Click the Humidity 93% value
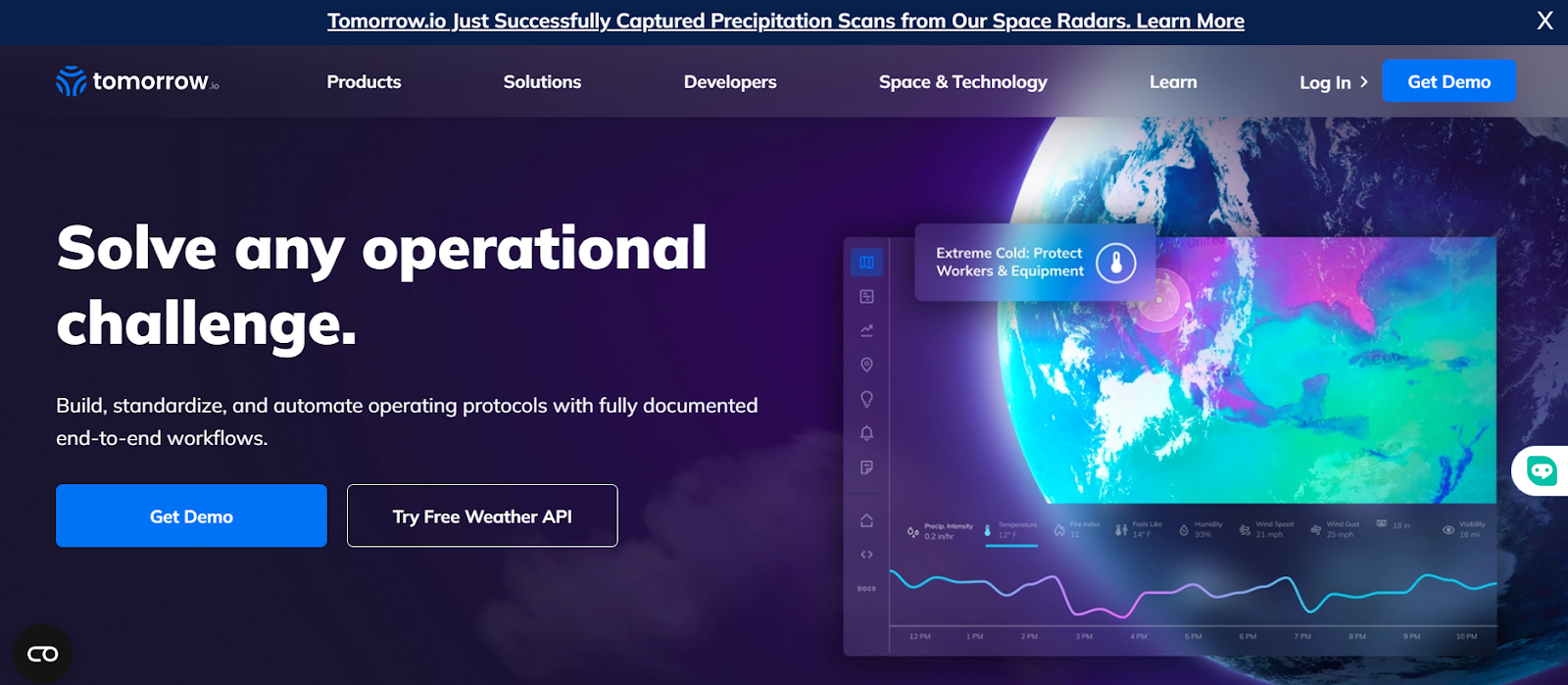 (1202, 535)
